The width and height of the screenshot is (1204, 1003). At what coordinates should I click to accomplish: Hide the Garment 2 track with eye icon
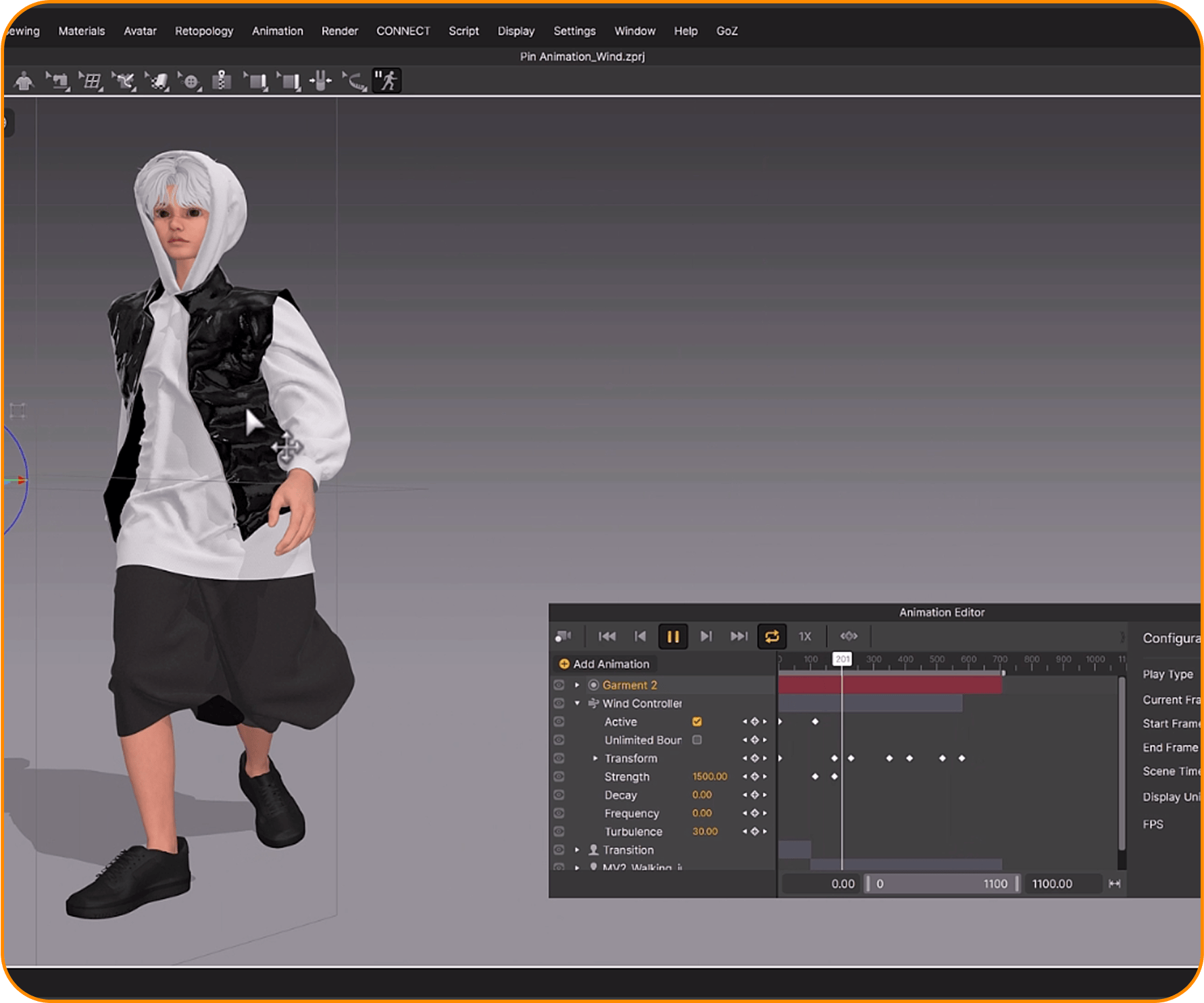pos(559,685)
